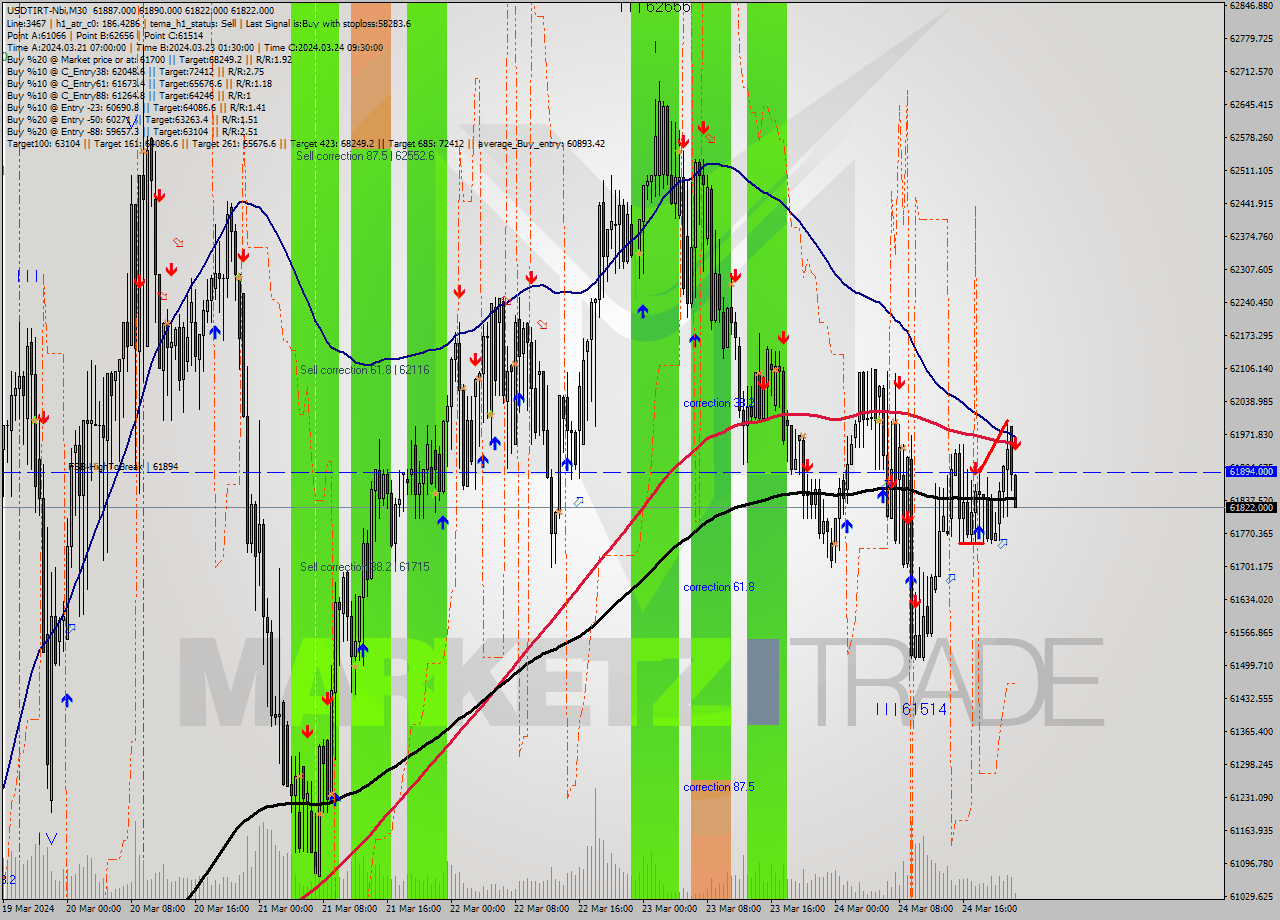Select the 61231.090 price axis value
This screenshot has width=1280, height=920.
1251,797
